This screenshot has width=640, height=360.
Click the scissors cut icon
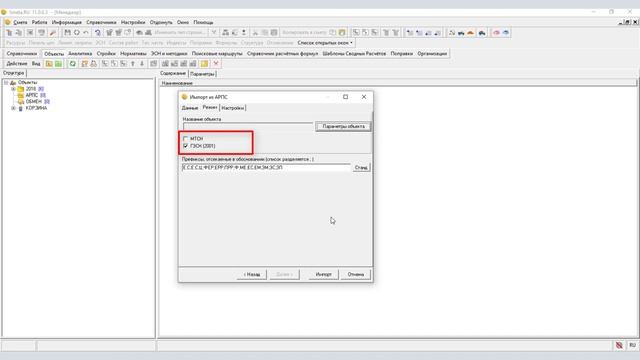pyautogui.click(x=255, y=33)
